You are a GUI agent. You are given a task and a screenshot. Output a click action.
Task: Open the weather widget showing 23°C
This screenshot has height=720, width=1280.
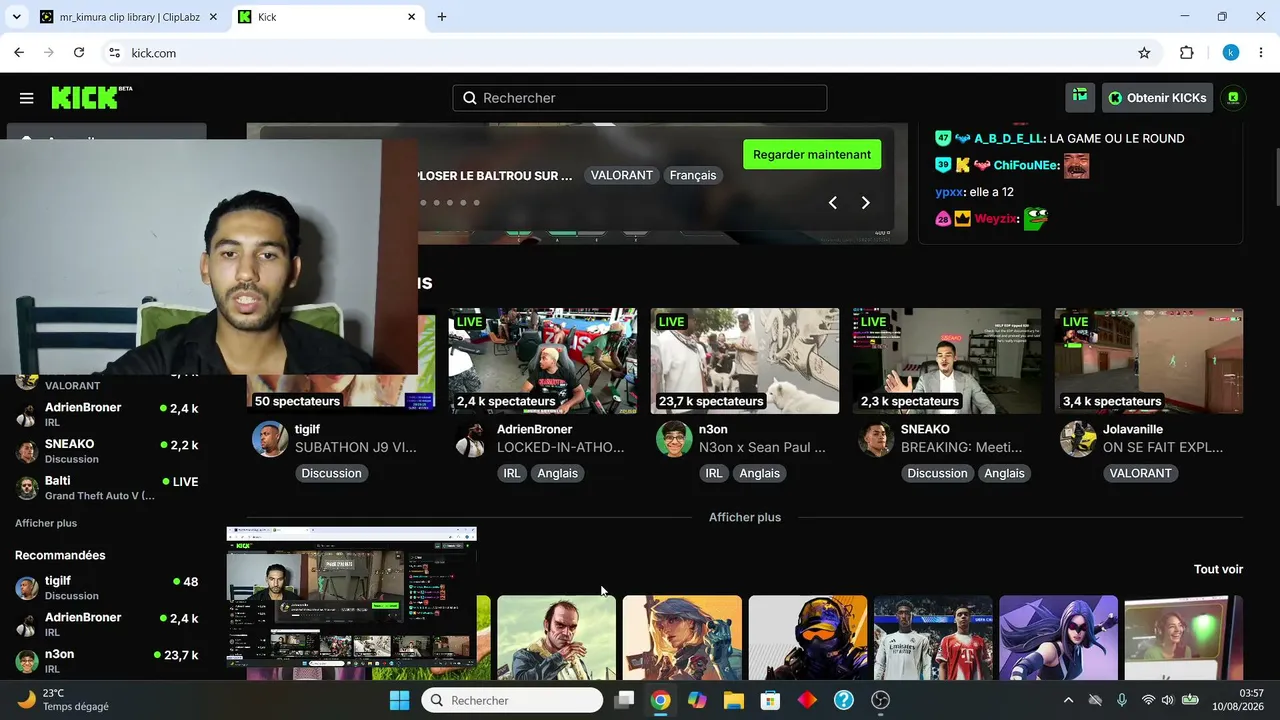[x=62, y=700]
